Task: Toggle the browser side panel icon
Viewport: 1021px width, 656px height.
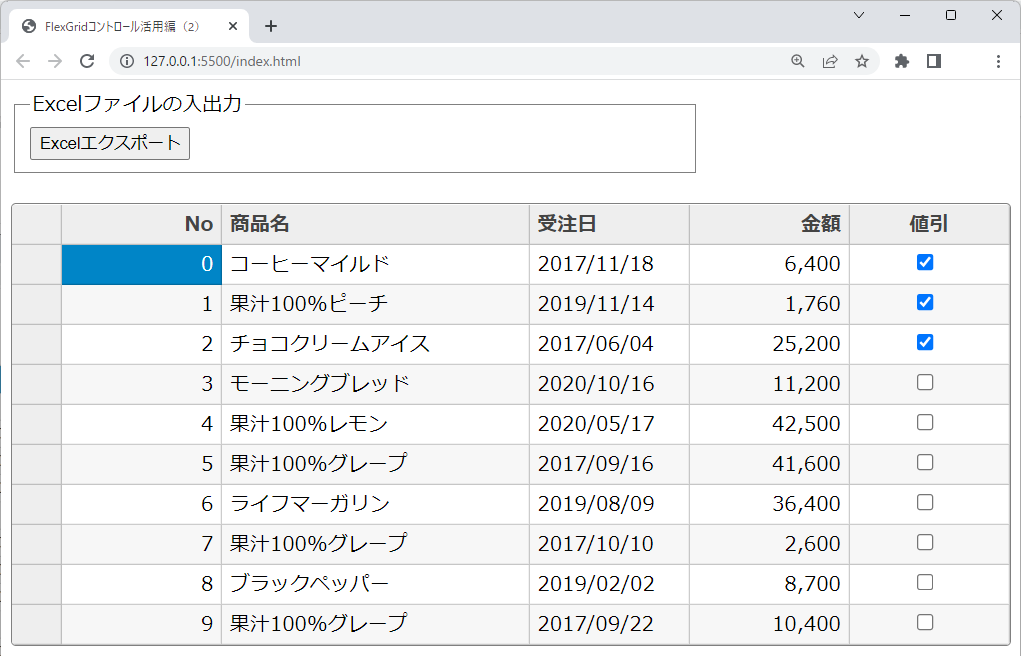Action: click(x=934, y=61)
